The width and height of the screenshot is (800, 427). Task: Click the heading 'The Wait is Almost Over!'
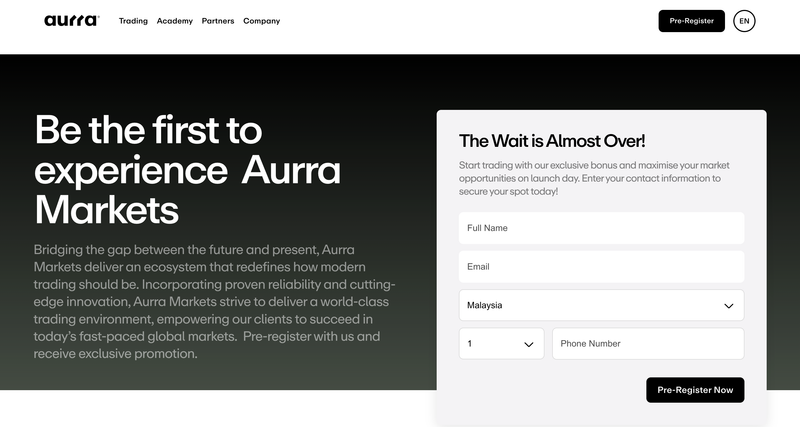pyautogui.click(x=552, y=141)
